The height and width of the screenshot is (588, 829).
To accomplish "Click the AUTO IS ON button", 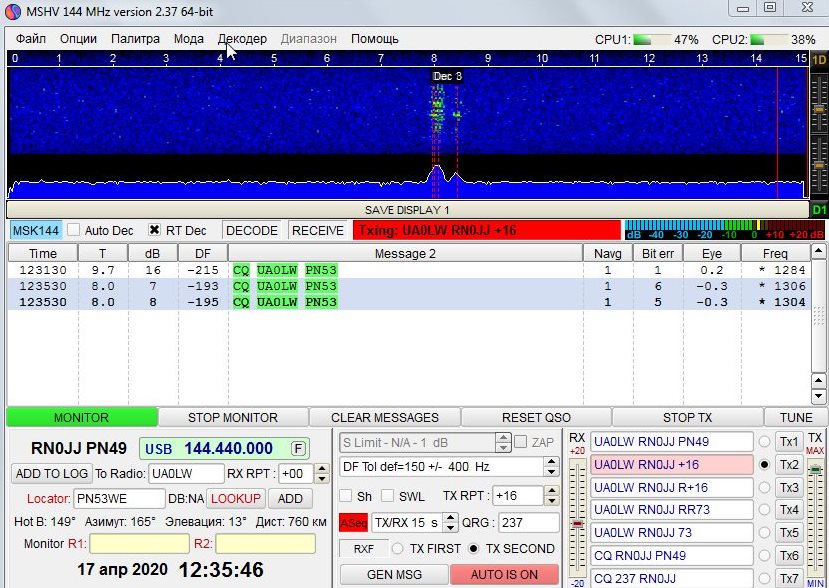I will pos(504,574).
